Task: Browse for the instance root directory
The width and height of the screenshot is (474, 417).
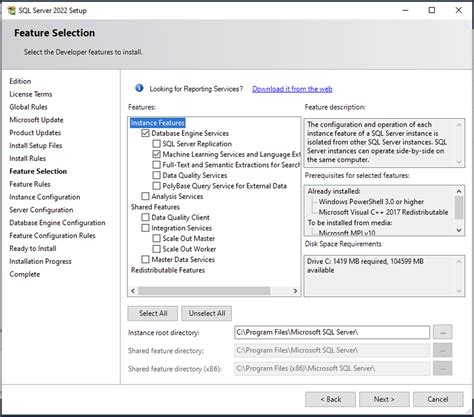Action: coord(443,332)
